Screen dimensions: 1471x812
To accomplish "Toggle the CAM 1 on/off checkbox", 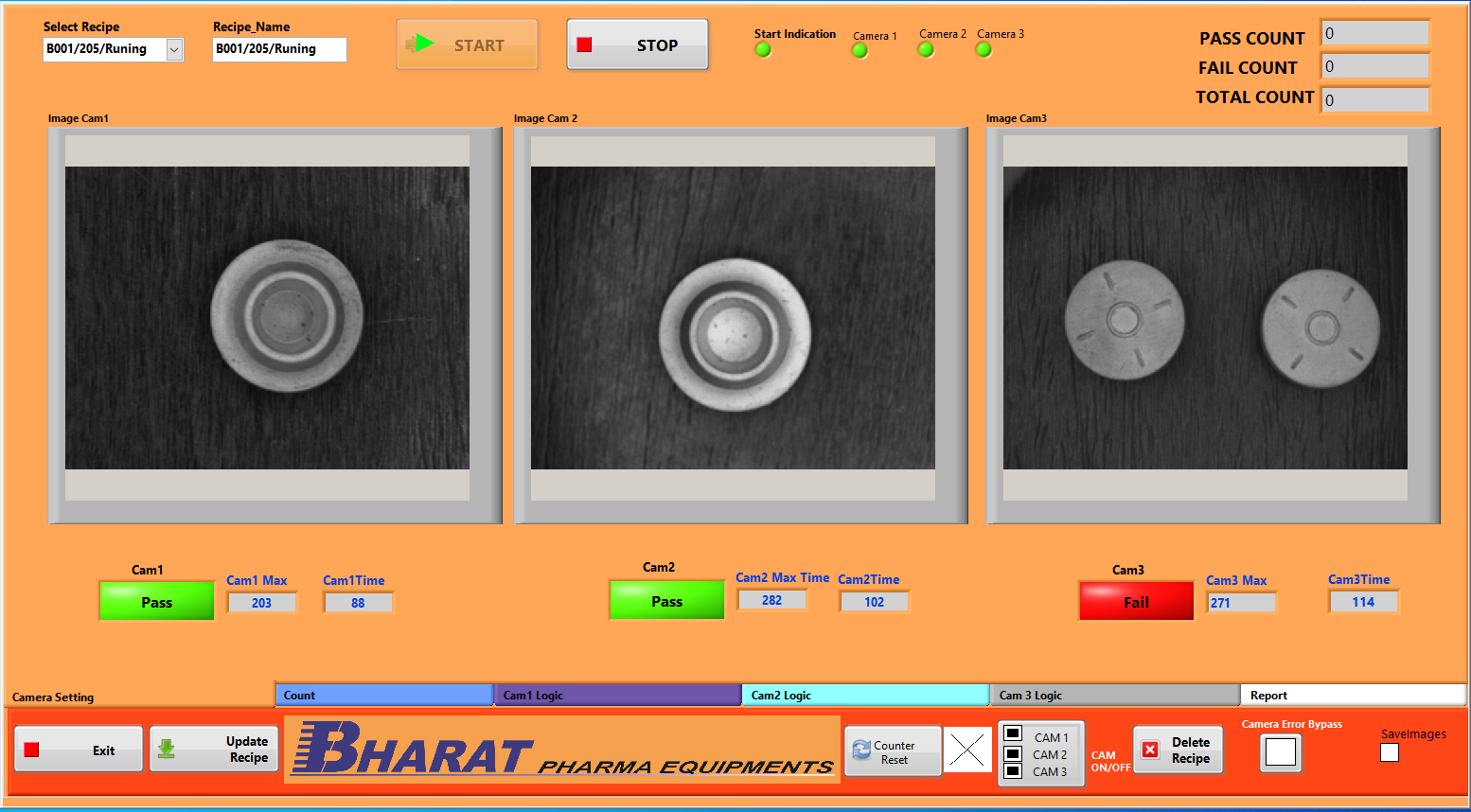I will click(1013, 733).
